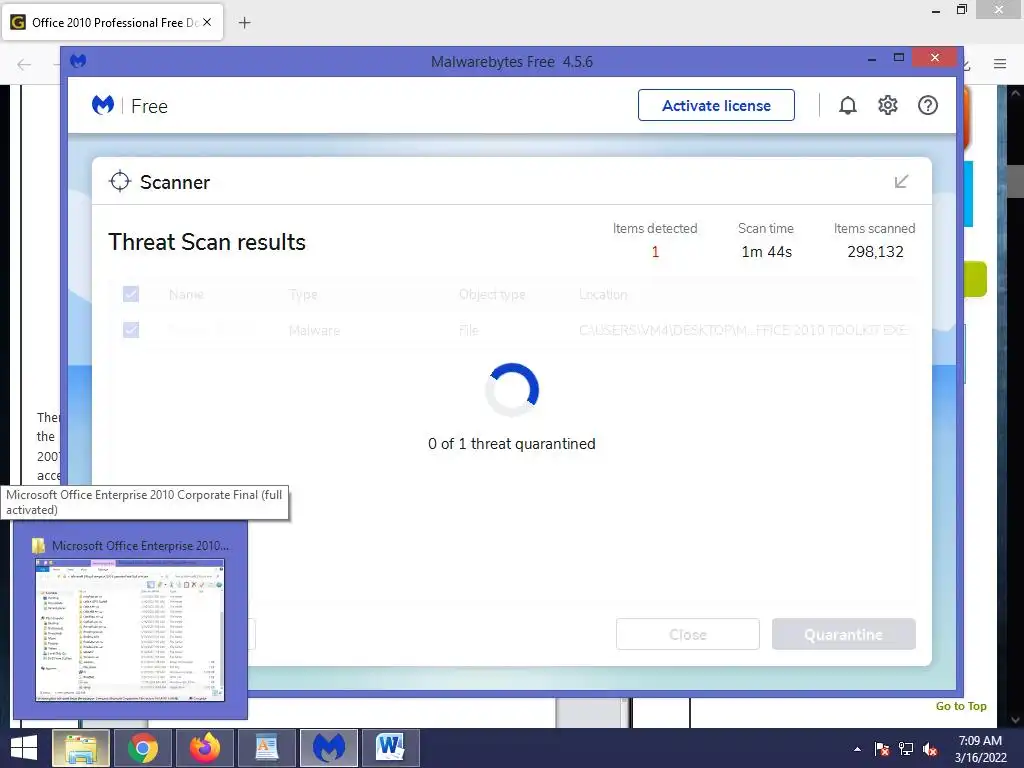
Task: Show hidden system tray icons
Action: point(857,749)
